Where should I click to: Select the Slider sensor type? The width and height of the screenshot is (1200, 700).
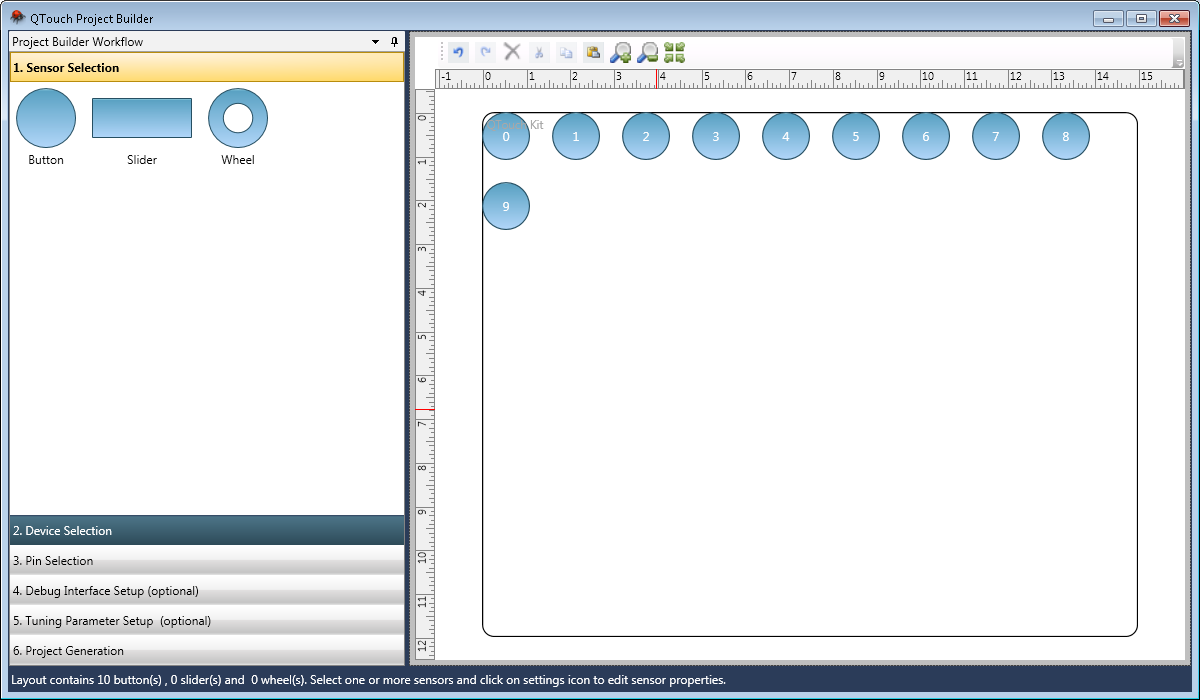click(142, 118)
